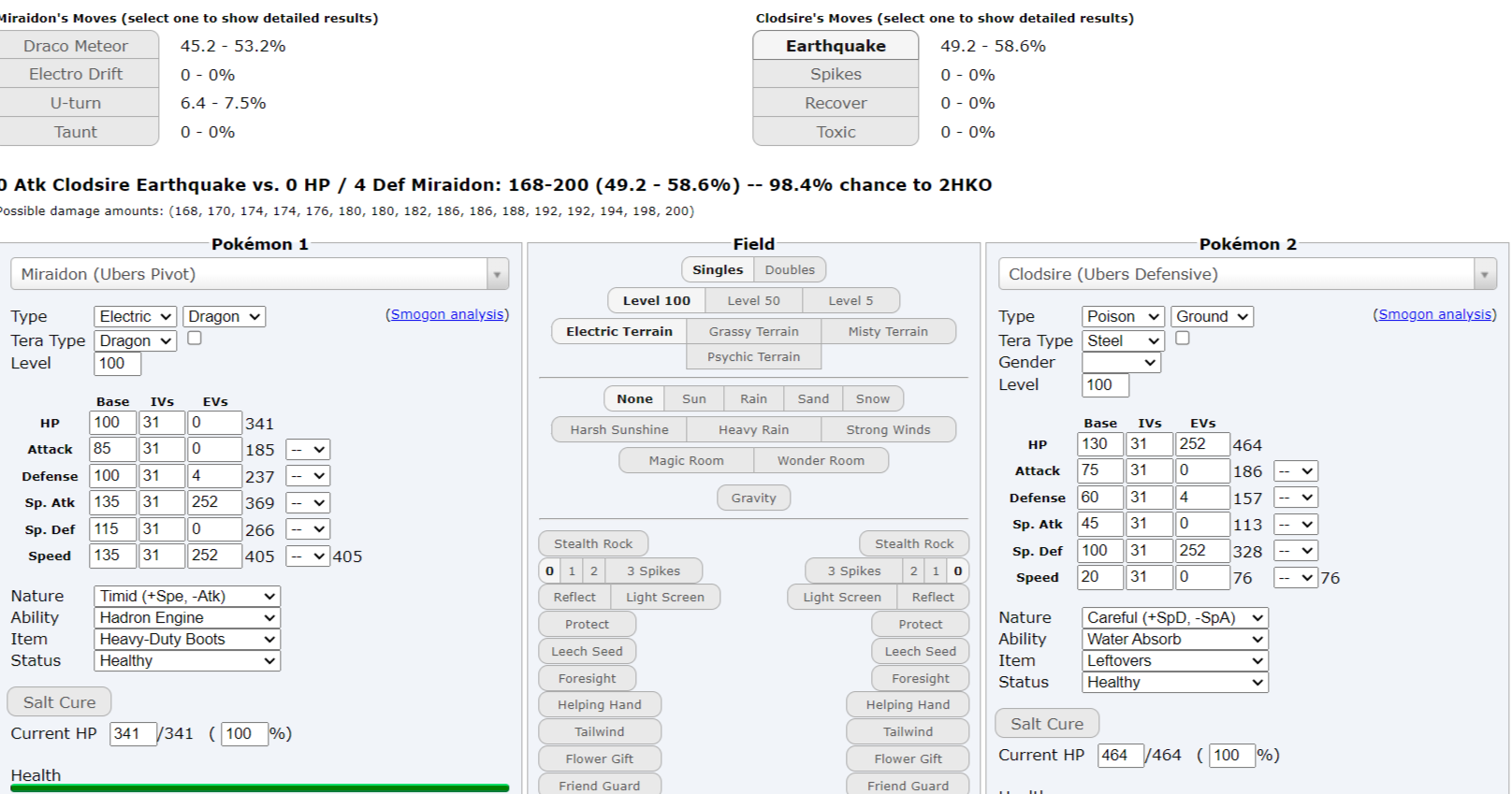
Task: Toggle Stealth Rock on Clodsire's side
Action: pos(914,543)
